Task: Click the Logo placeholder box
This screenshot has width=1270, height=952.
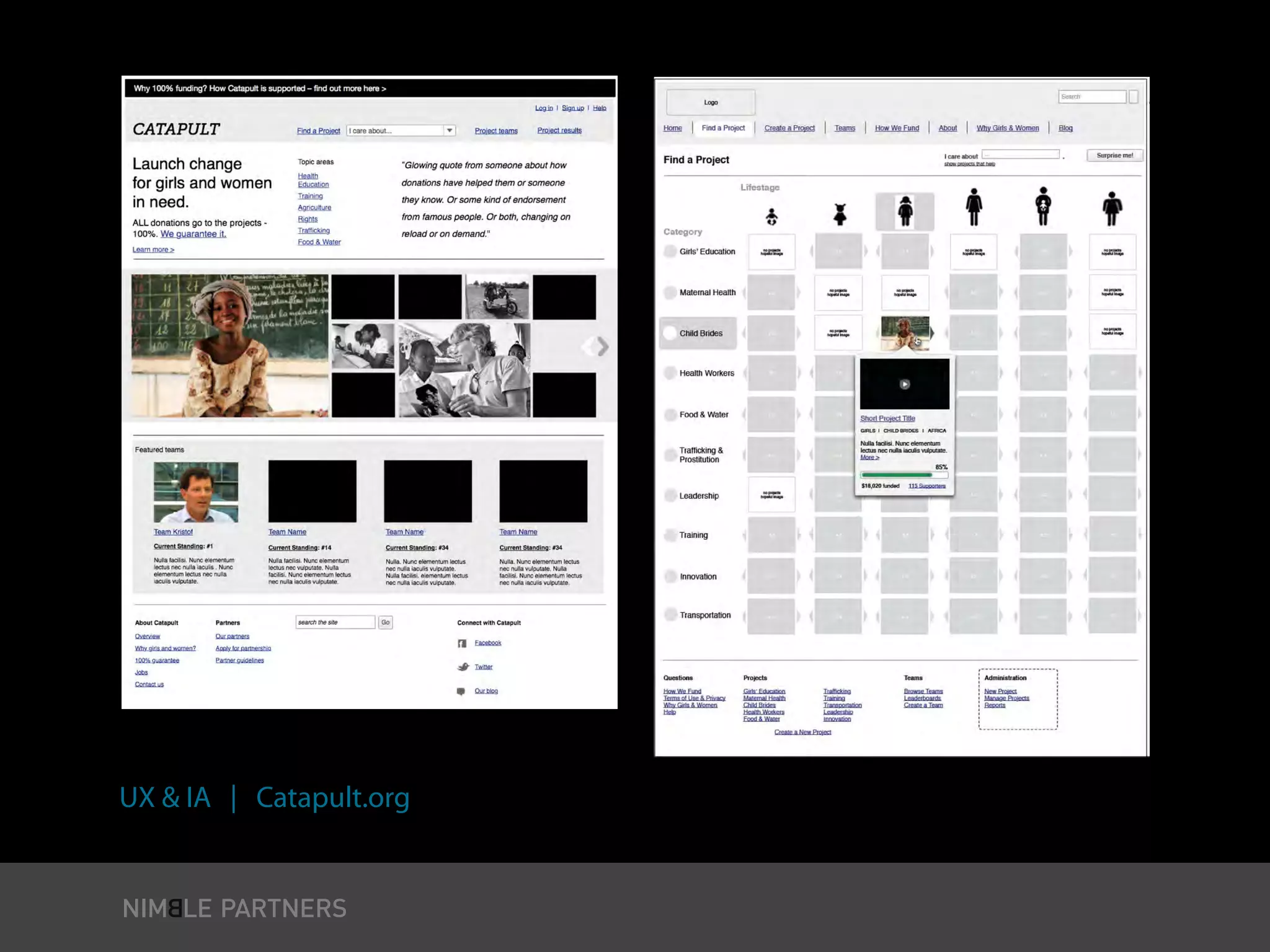Action: pyautogui.click(x=711, y=102)
